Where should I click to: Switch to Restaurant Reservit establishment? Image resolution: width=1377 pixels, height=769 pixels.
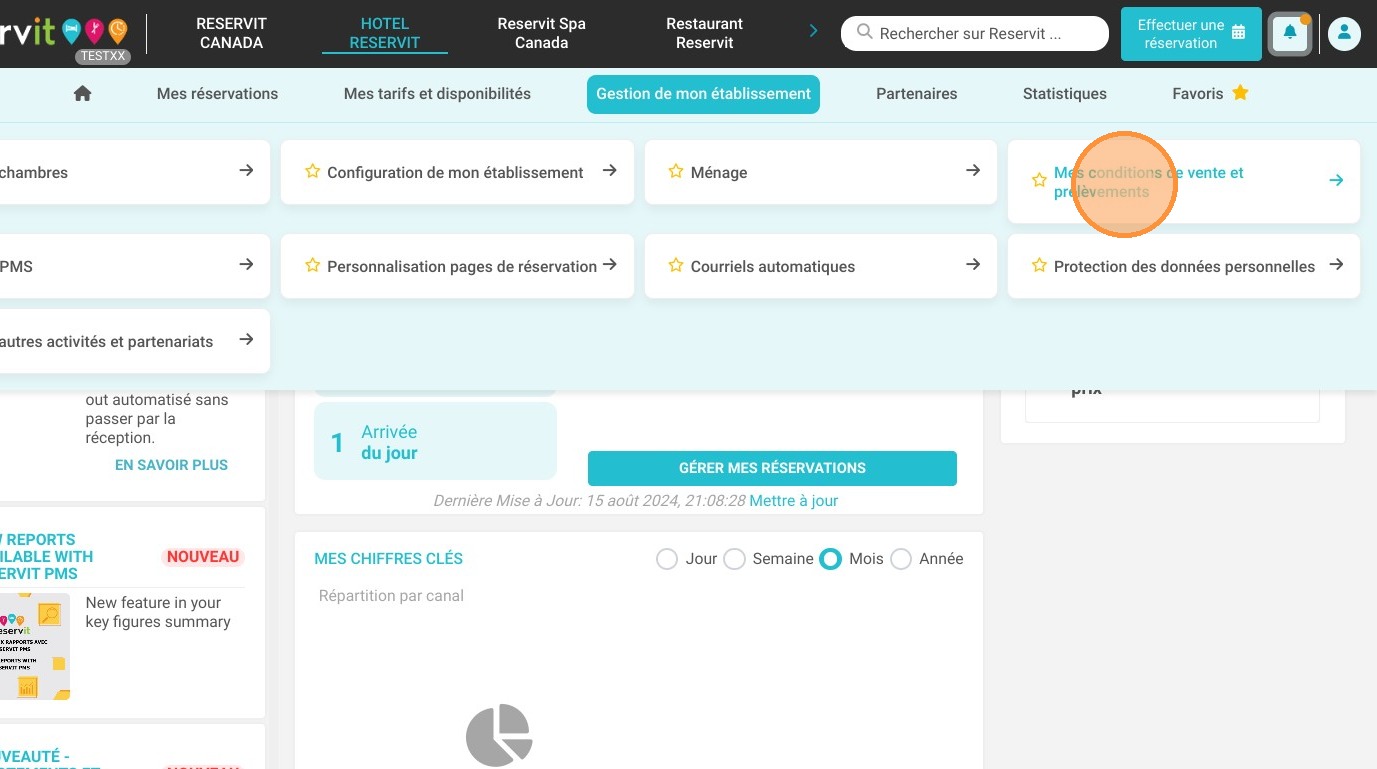tap(705, 33)
